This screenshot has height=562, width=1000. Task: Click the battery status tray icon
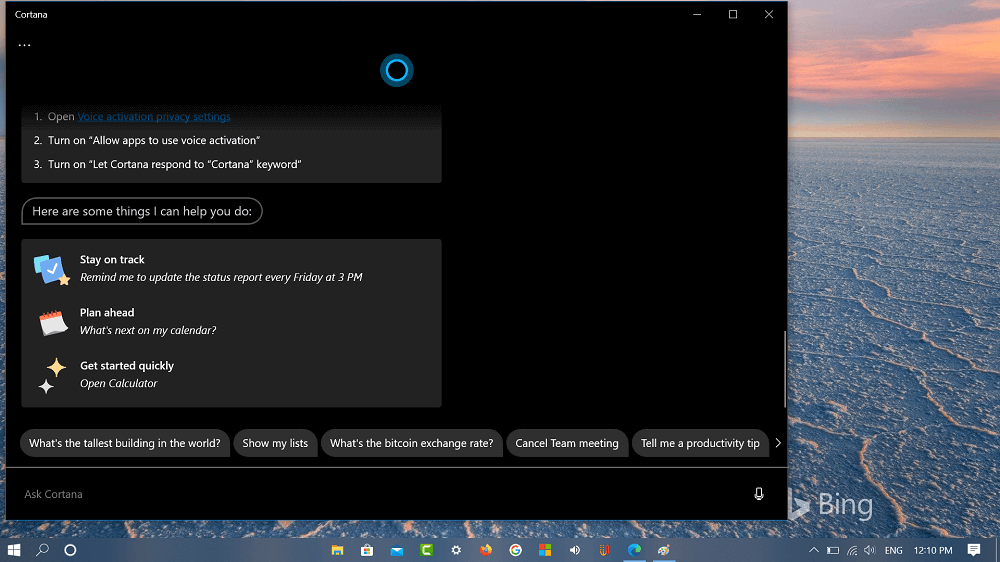(833, 551)
